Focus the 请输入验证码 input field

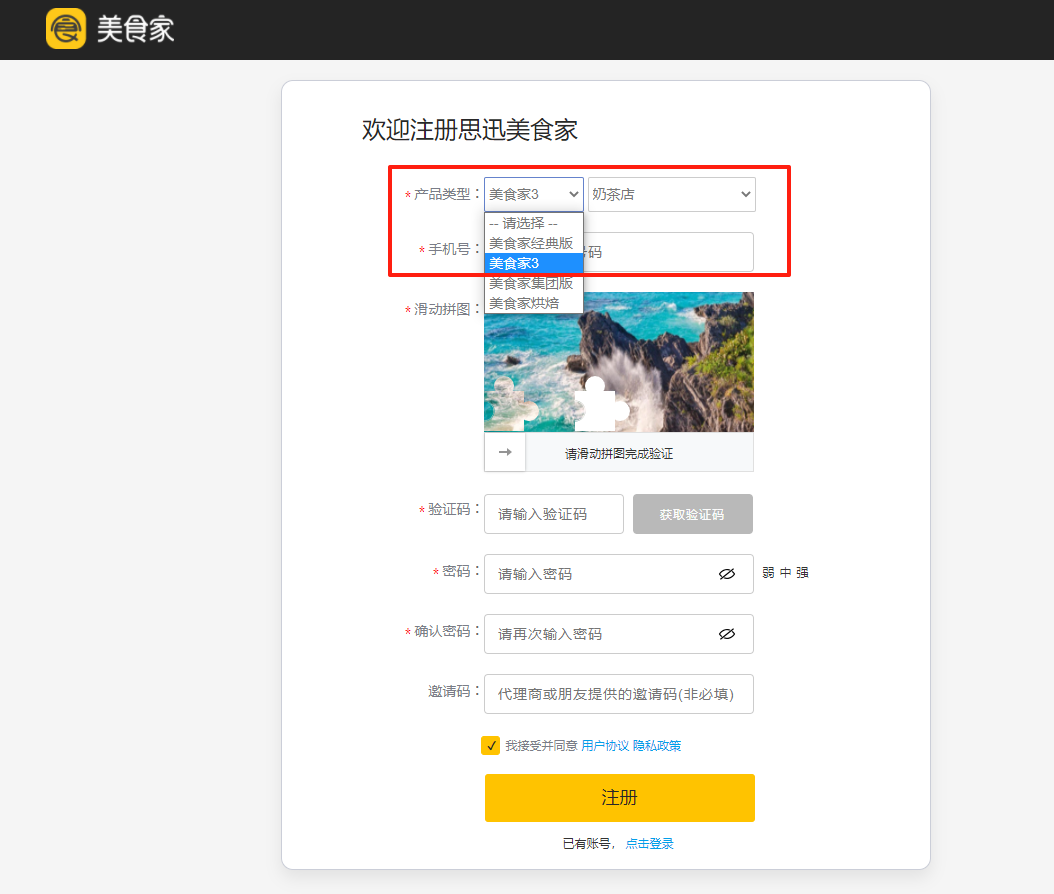(x=553, y=514)
